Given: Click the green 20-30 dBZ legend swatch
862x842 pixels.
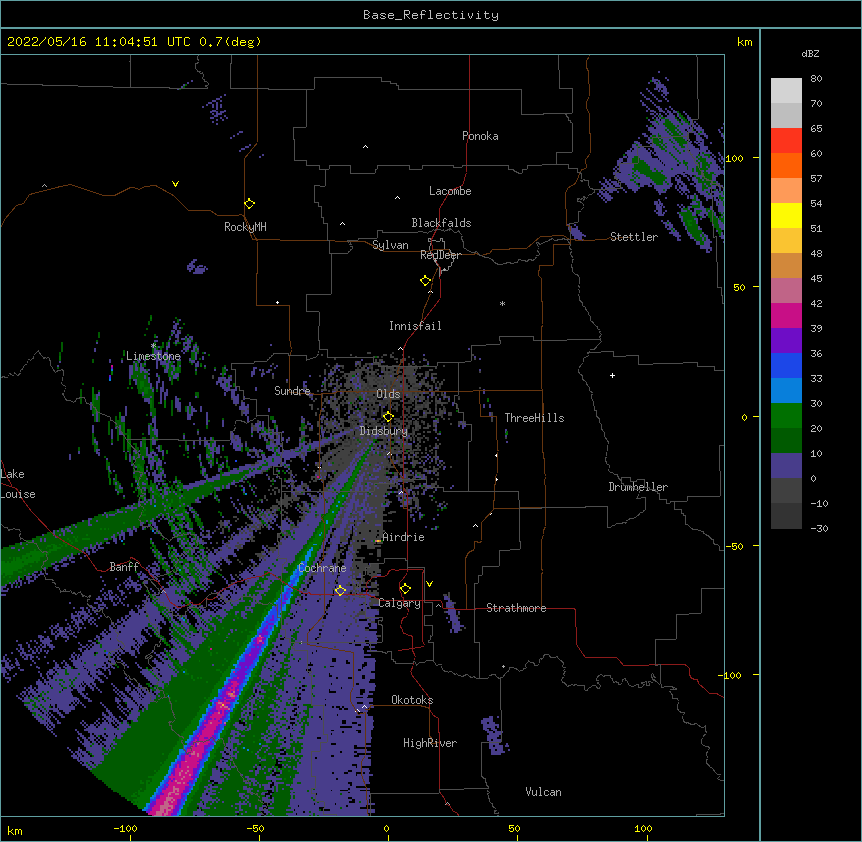Looking at the screenshot, I should tap(786, 416).
